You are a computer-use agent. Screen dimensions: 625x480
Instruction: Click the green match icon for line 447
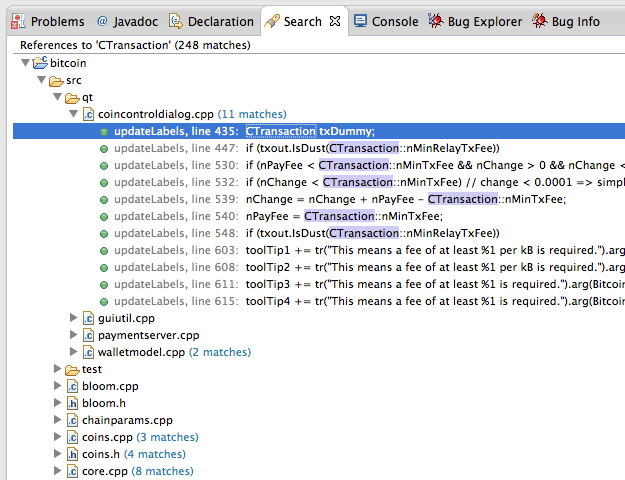point(104,149)
